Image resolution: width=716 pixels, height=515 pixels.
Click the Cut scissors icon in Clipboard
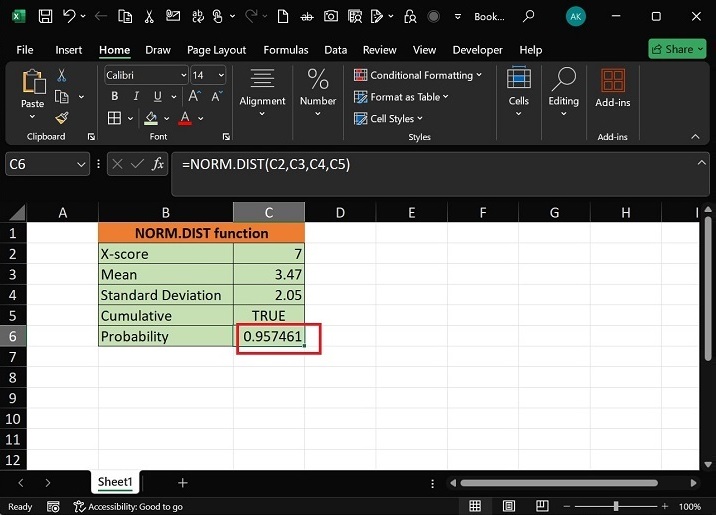pos(62,76)
